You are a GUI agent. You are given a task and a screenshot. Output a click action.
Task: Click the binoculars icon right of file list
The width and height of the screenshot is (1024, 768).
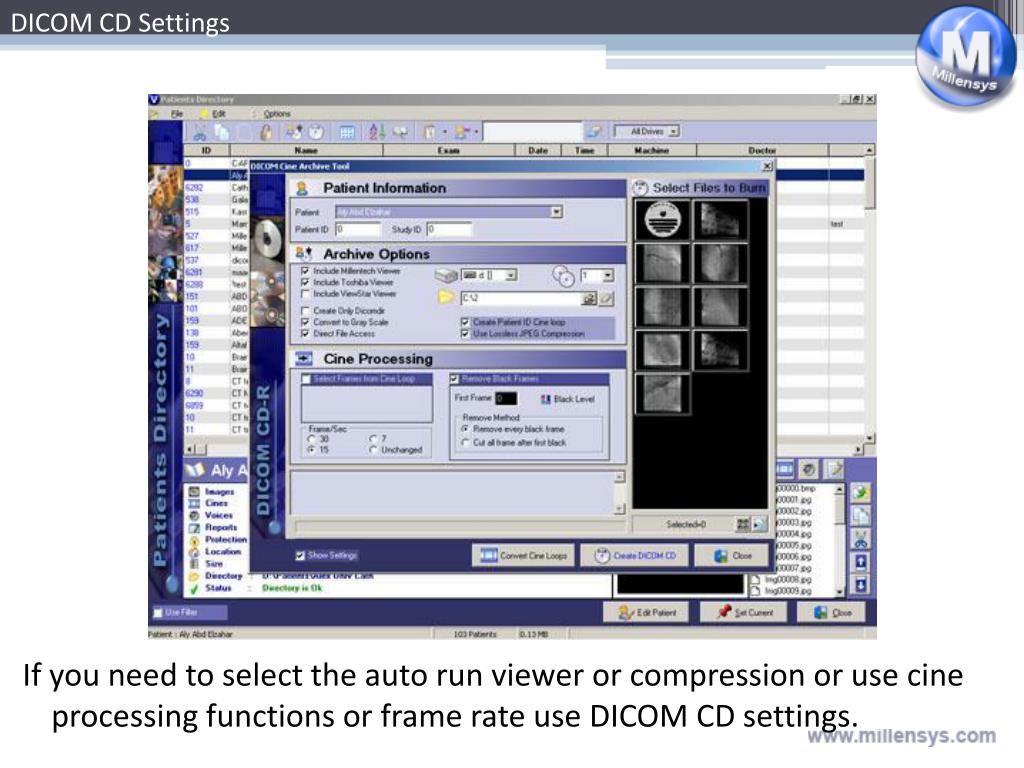(861, 539)
